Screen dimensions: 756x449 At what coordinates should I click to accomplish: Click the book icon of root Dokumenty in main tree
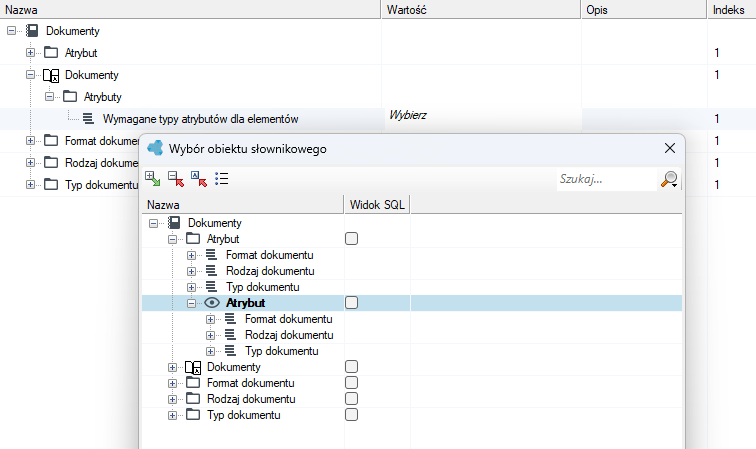32,31
